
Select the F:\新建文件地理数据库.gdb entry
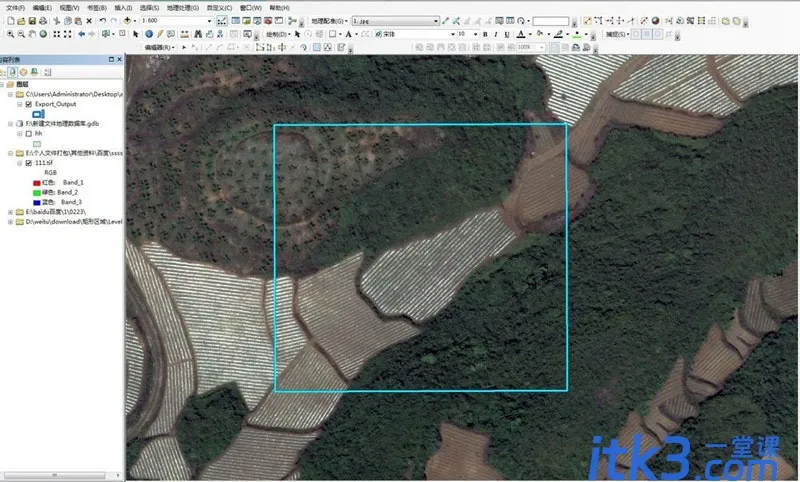pyautogui.click(x=62, y=124)
